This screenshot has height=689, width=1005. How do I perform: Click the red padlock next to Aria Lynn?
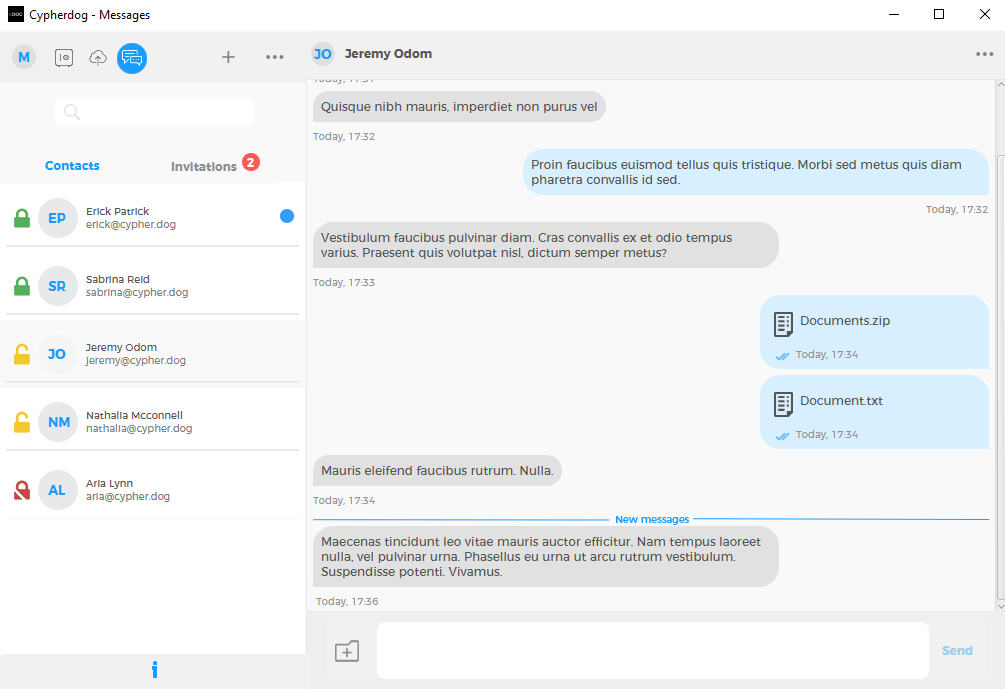pyautogui.click(x=21, y=489)
